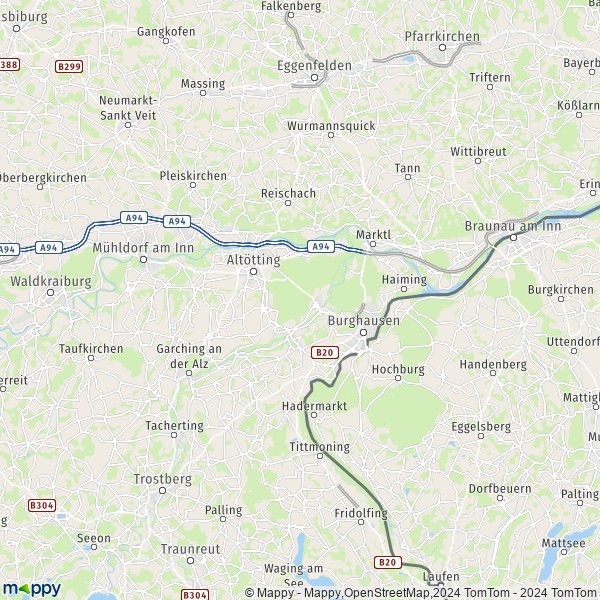600x600 pixels.
Task: Click the B304 shield near Seeon
Action: point(42,505)
